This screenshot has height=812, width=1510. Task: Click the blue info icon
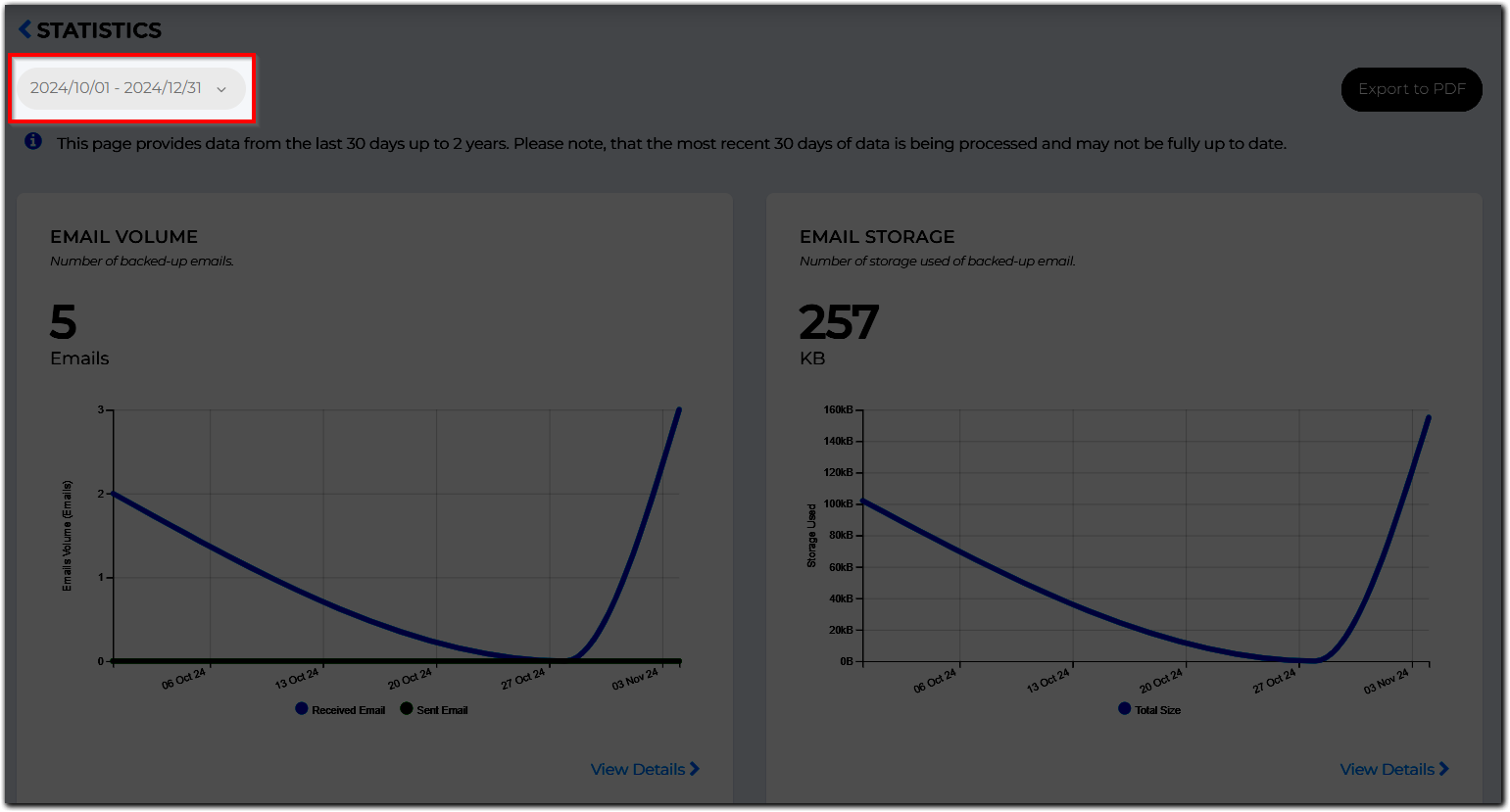click(32, 142)
